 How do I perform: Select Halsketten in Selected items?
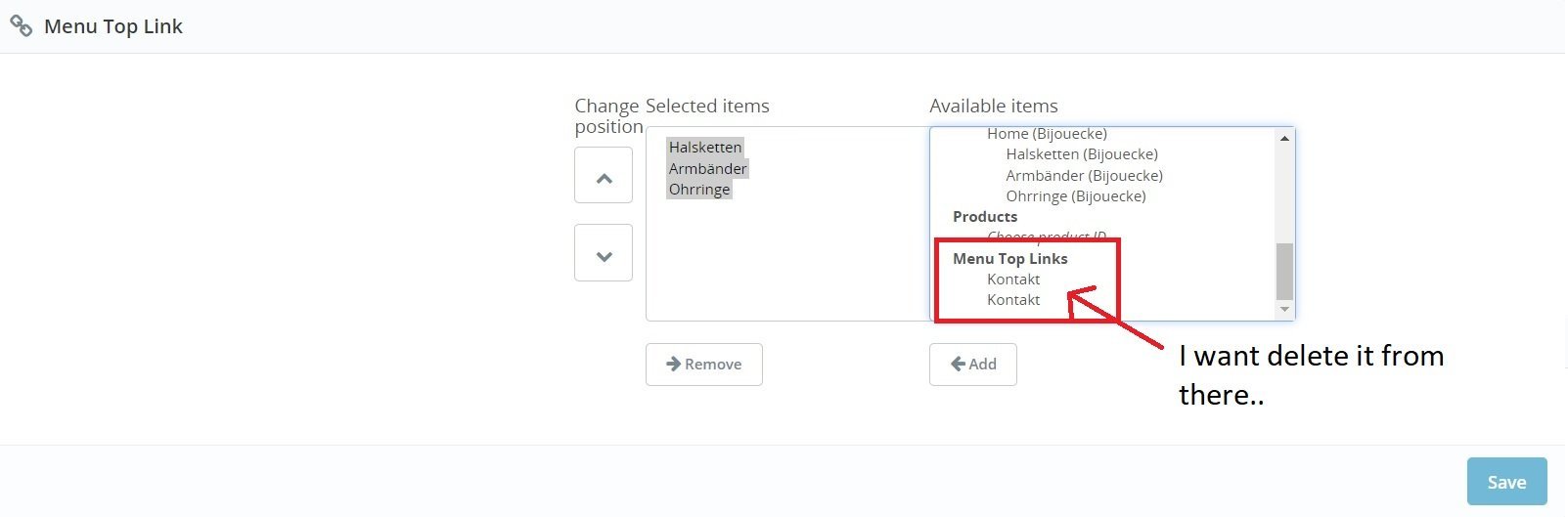(705, 148)
